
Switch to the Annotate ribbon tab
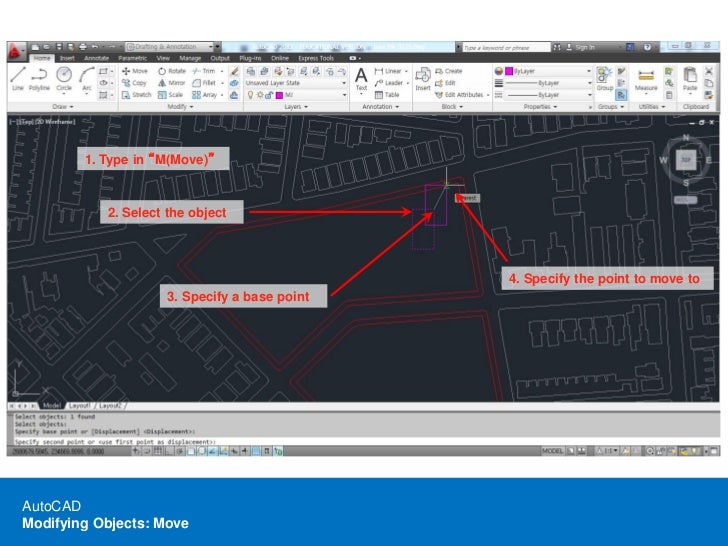96,58
